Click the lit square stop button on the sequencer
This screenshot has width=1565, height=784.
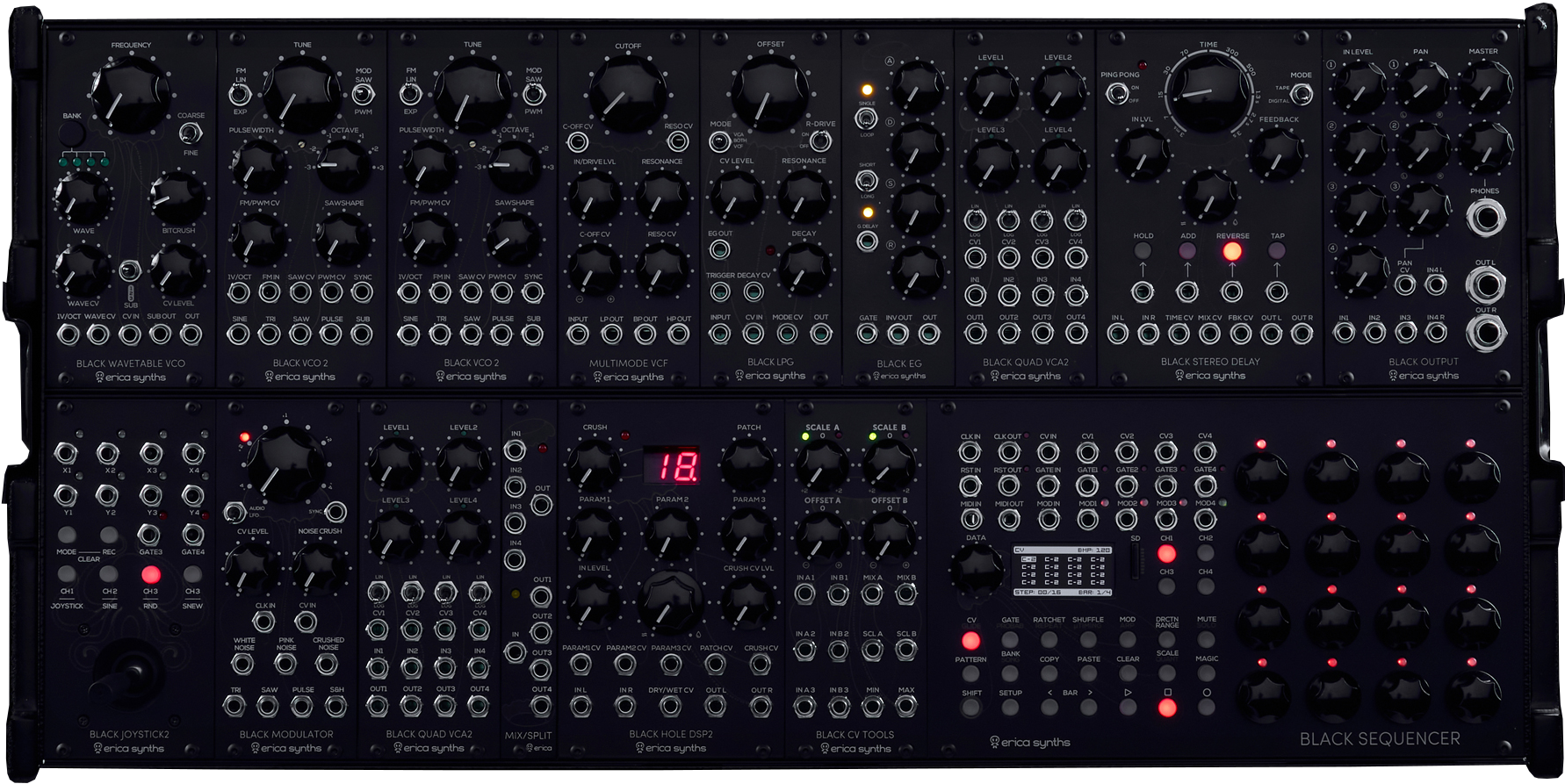1167,707
